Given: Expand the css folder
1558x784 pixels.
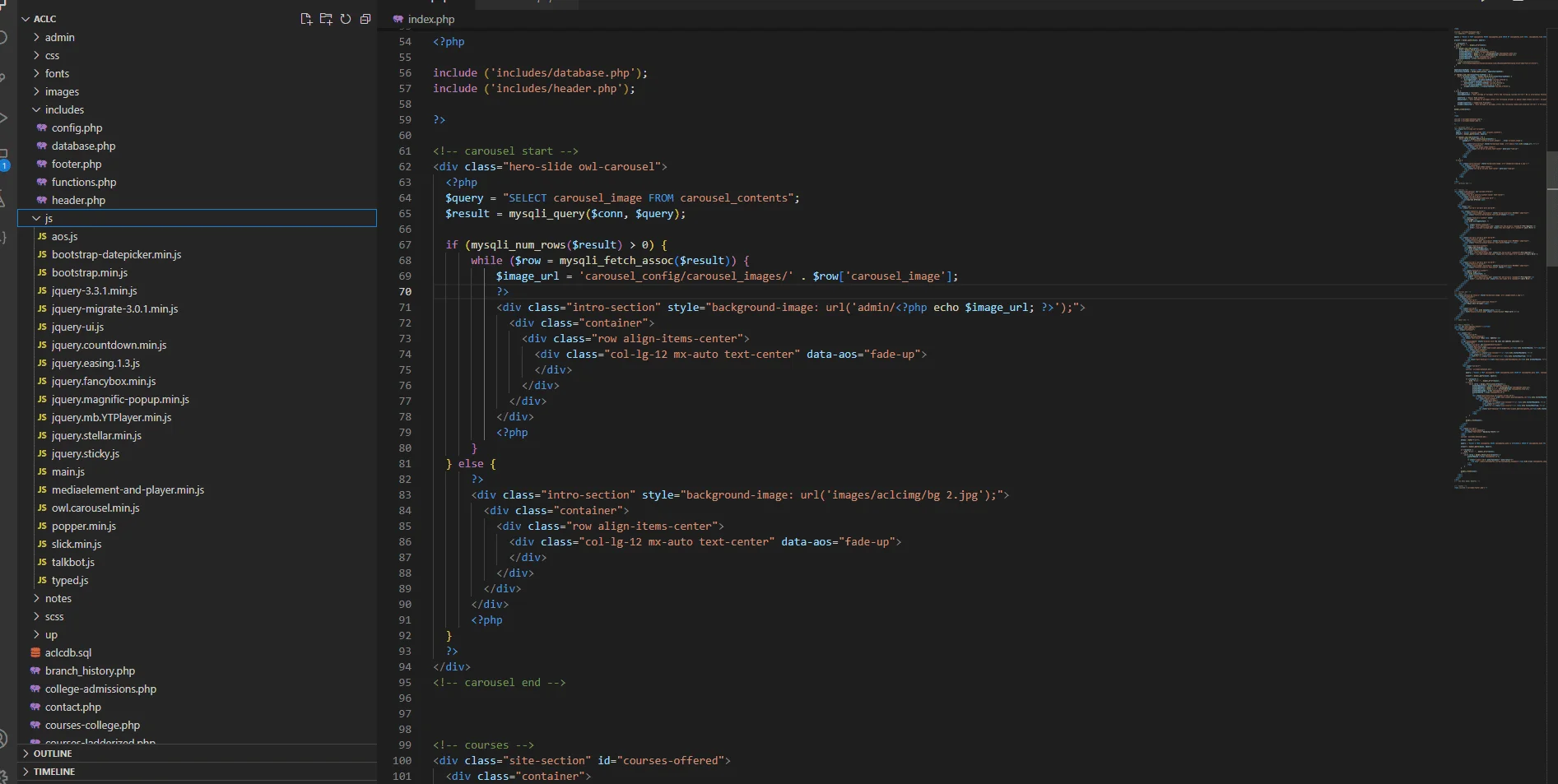Looking at the screenshot, I should (36, 55).
